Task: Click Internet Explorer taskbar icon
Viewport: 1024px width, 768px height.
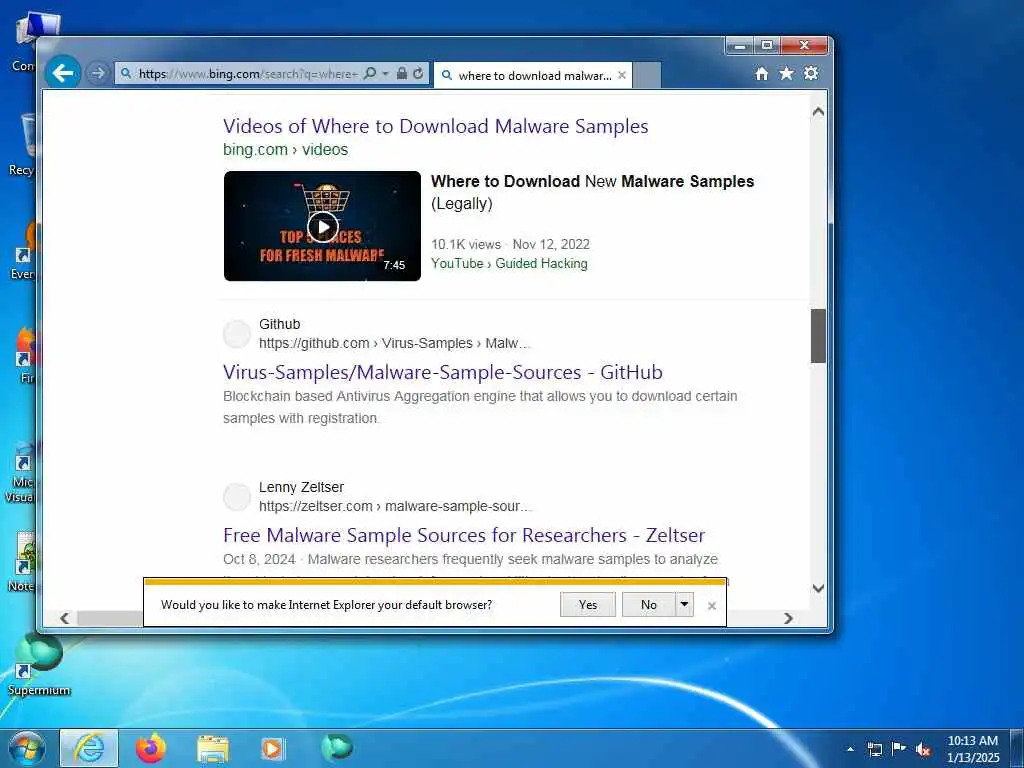Action: click(x=89, y=748)
